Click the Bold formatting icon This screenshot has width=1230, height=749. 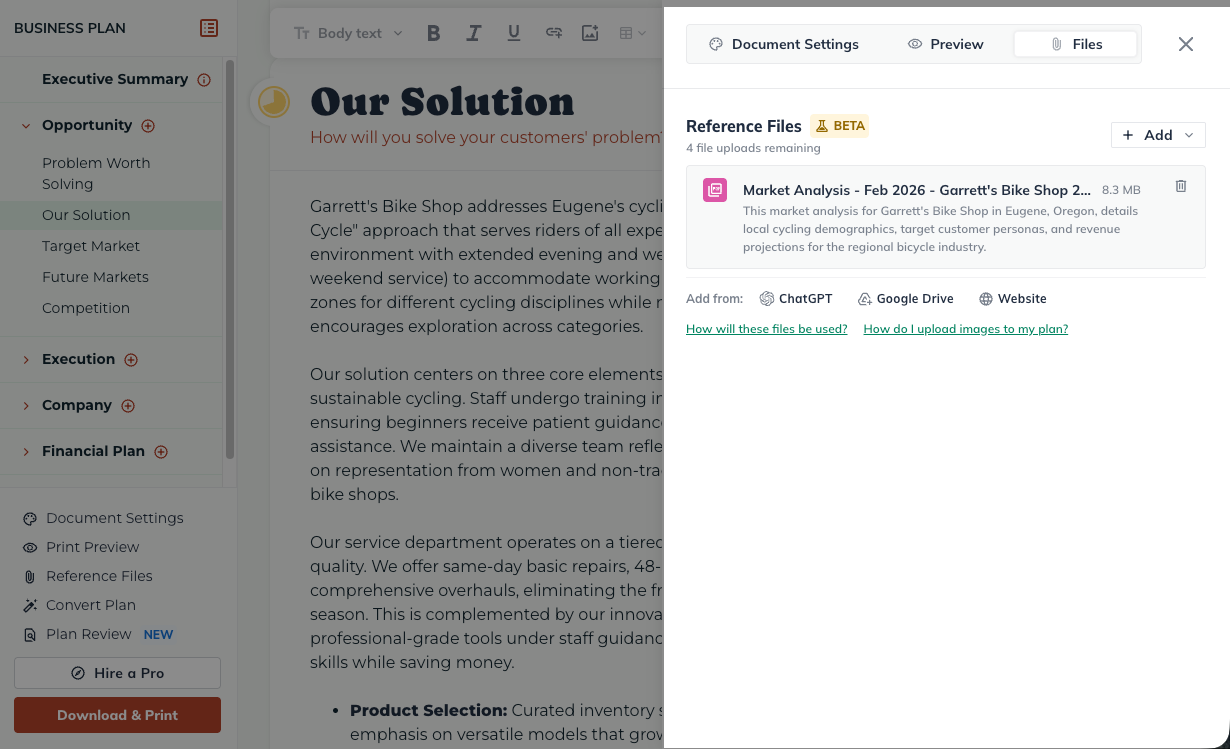434,33
